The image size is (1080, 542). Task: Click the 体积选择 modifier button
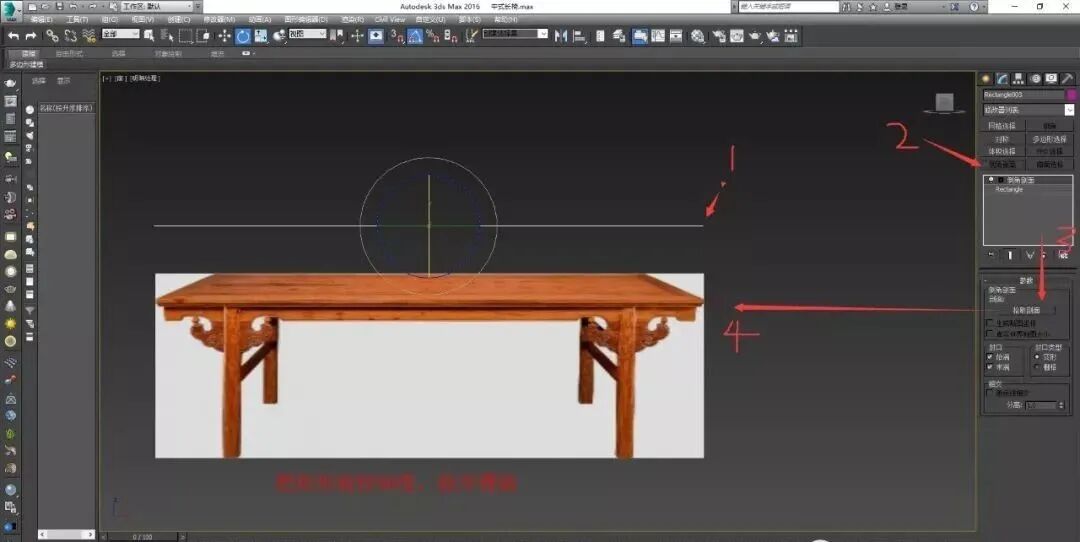tap(1002, 152)
